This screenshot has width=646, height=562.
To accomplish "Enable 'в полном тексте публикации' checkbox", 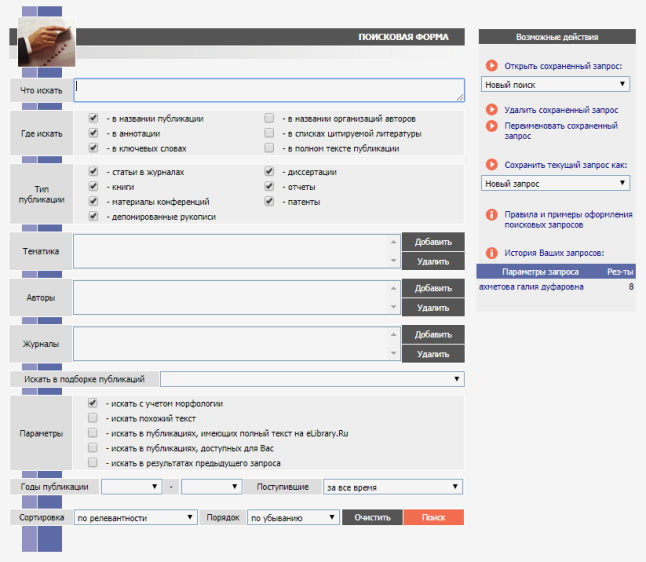I will pyautogui.click(x=269, y=148).
